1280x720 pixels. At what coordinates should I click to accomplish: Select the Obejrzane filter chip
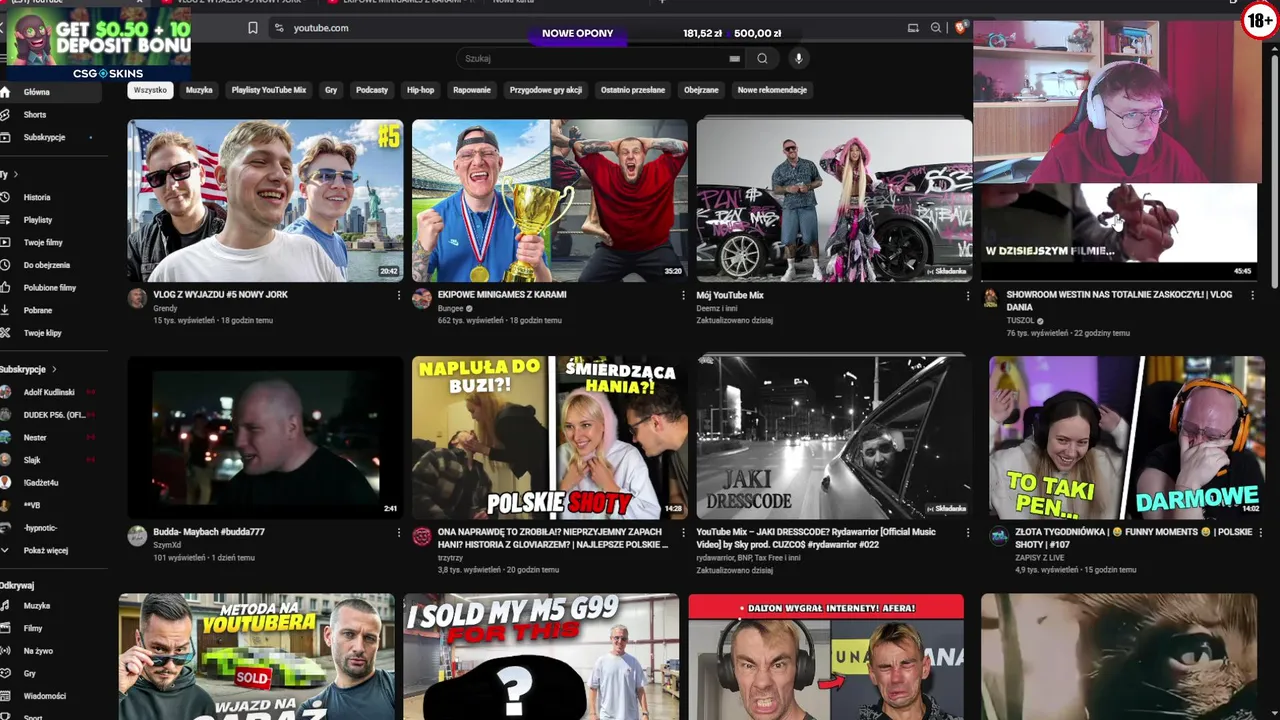[701, 90]
